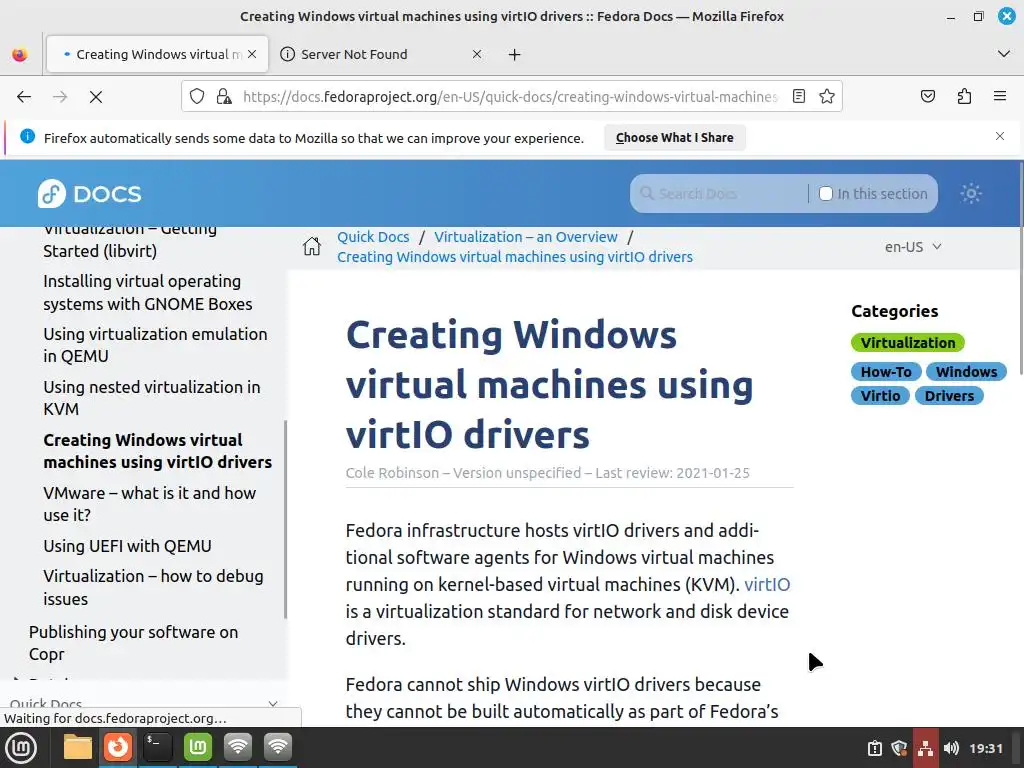This screenshot has height=768, width=1024.
Task: Open the en-US language dropdown
Action: (912, 247)
